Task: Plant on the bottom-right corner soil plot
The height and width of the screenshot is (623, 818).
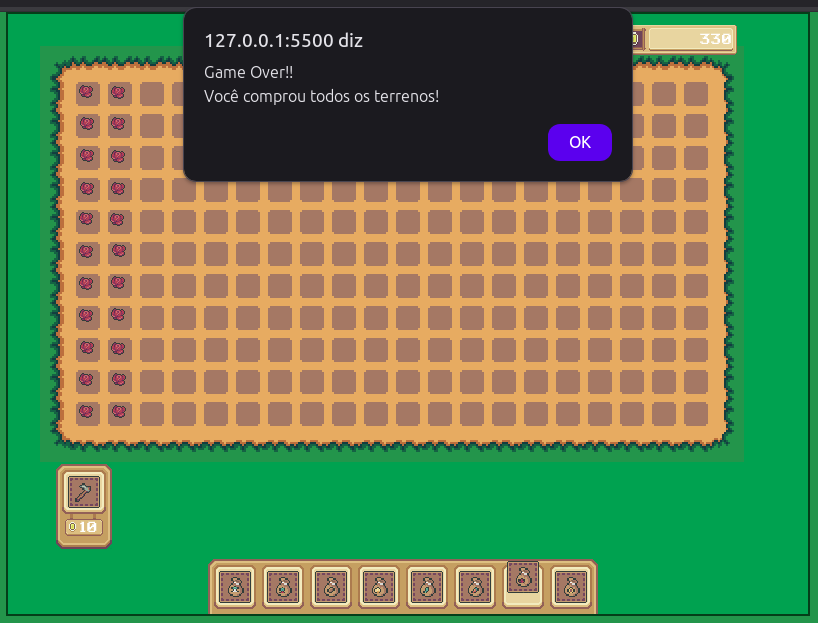Action: coord(696,413)
